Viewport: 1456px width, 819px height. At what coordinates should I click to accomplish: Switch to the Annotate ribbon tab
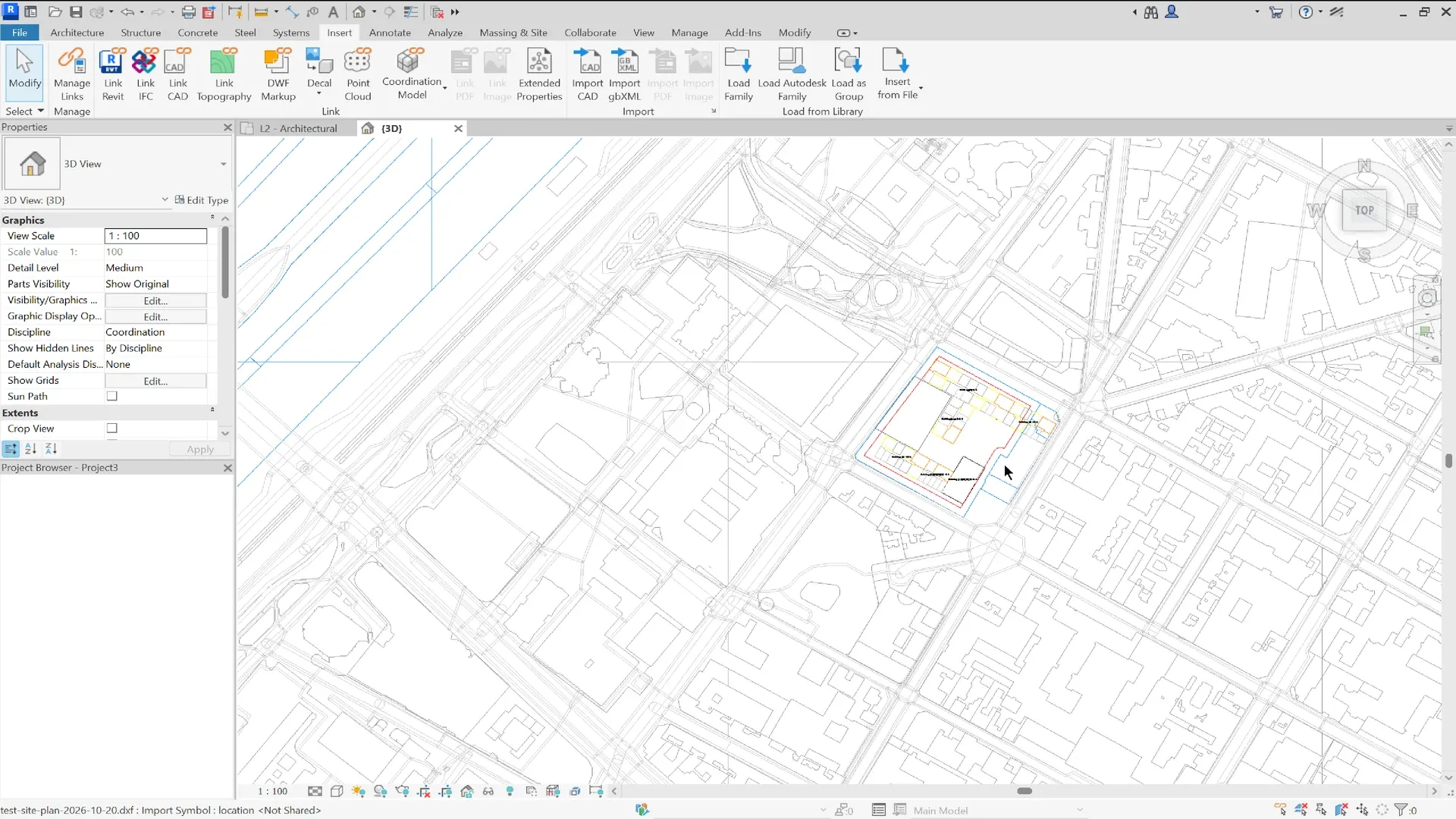390,33
